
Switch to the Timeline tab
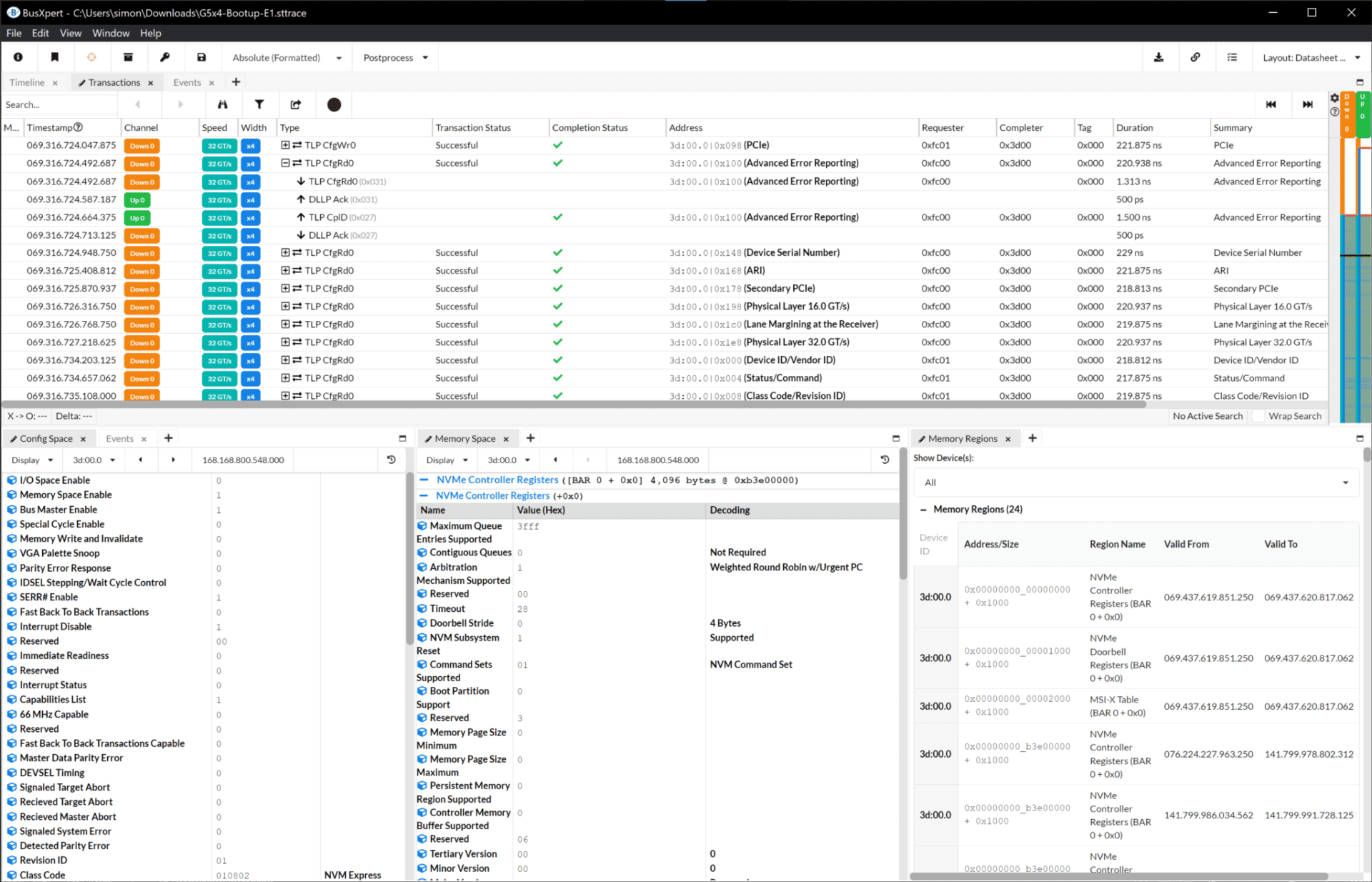click(27, 82)
